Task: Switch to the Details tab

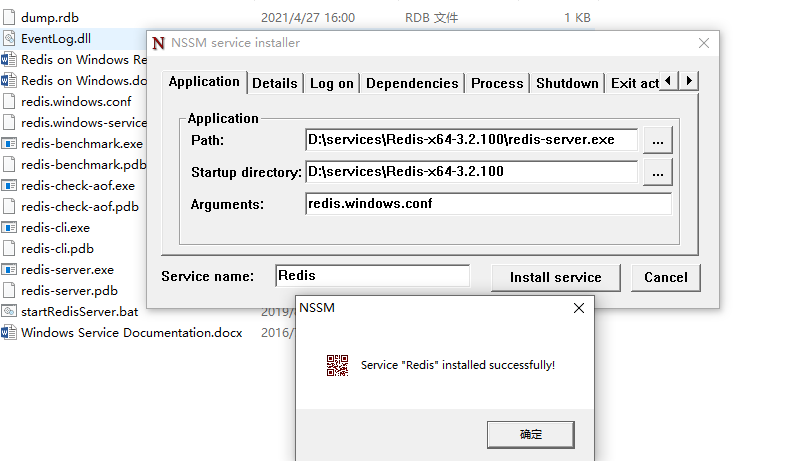Action: [275, 83]
